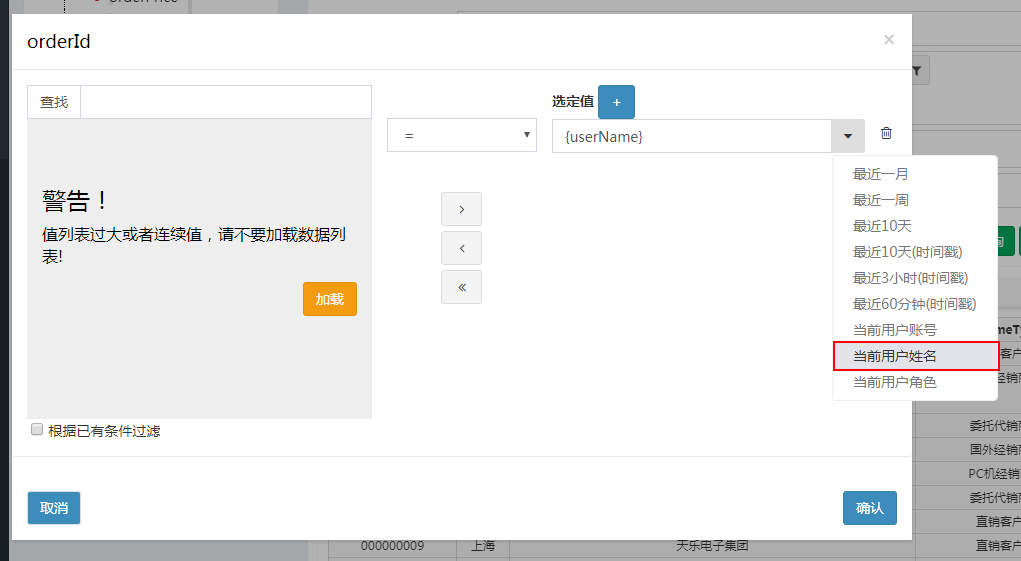Screen dimensions: 1021x561
Task: Move selected item right with > arrow
Action: pos(462,209)
